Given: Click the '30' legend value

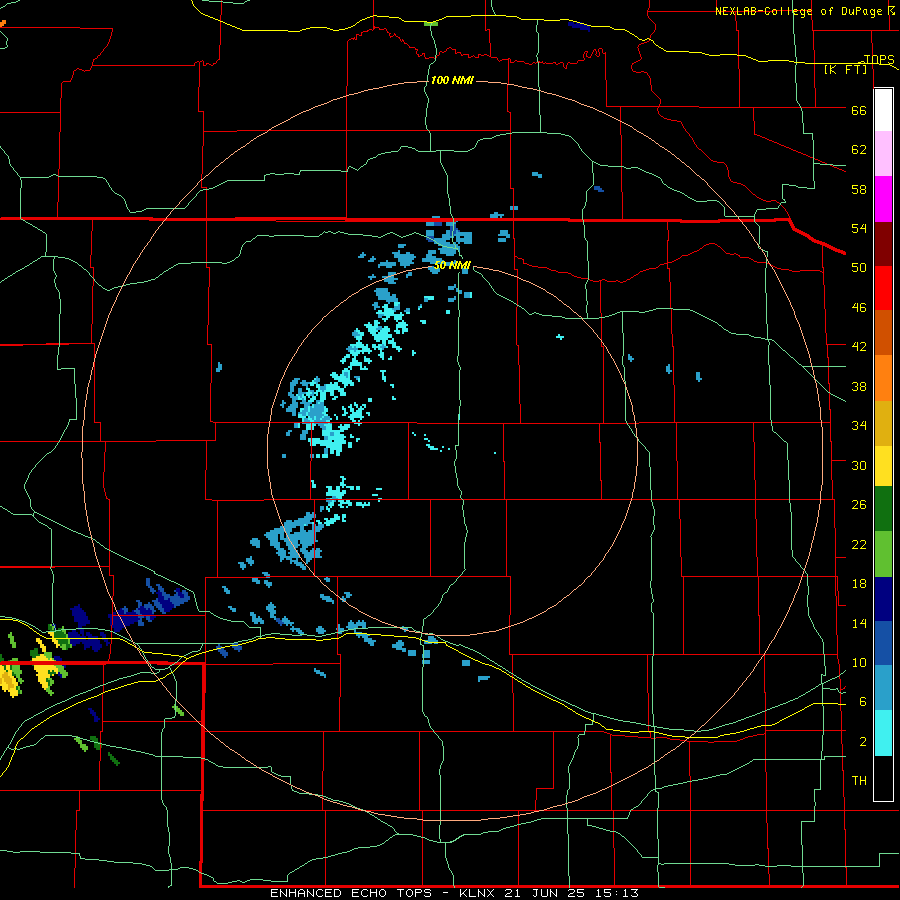Looking at the screenshot, I should tap(859, 465).
